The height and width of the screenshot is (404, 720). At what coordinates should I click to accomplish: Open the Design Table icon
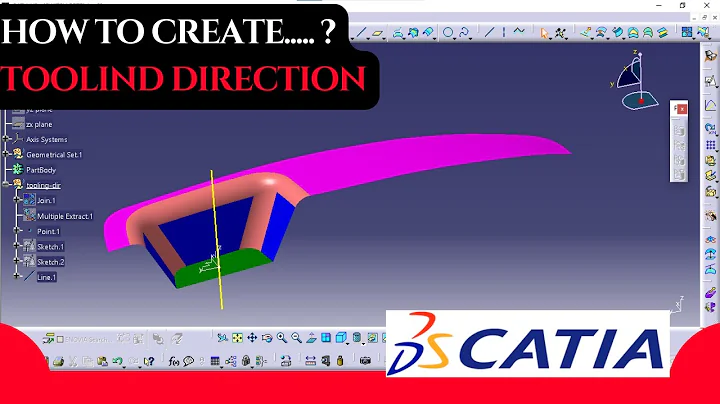point(215,361)
